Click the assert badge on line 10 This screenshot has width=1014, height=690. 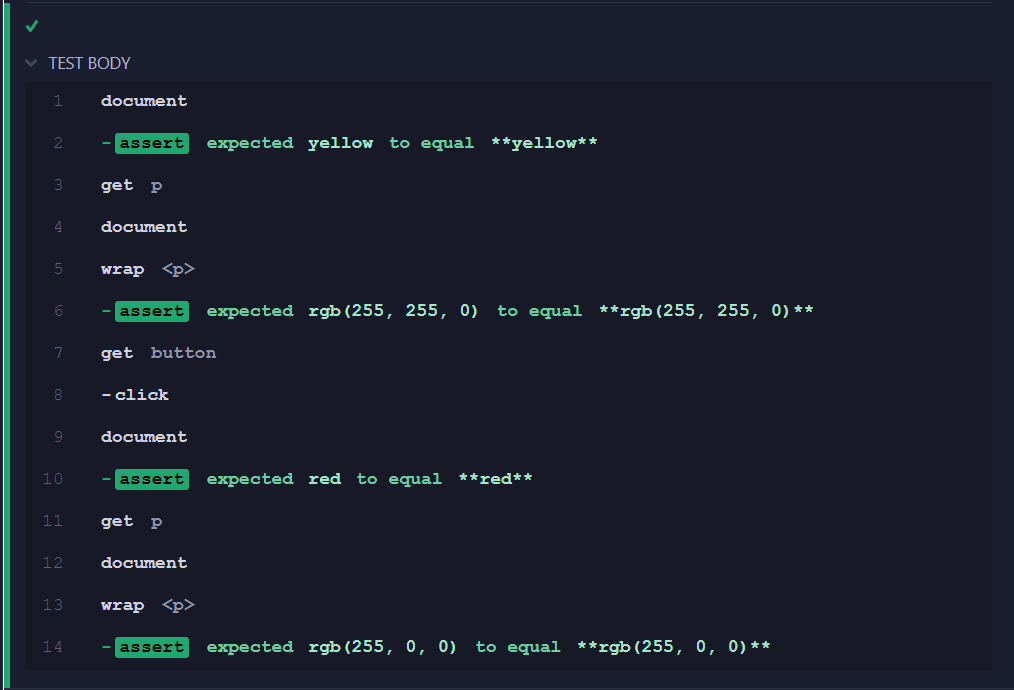tap(151, 478)
